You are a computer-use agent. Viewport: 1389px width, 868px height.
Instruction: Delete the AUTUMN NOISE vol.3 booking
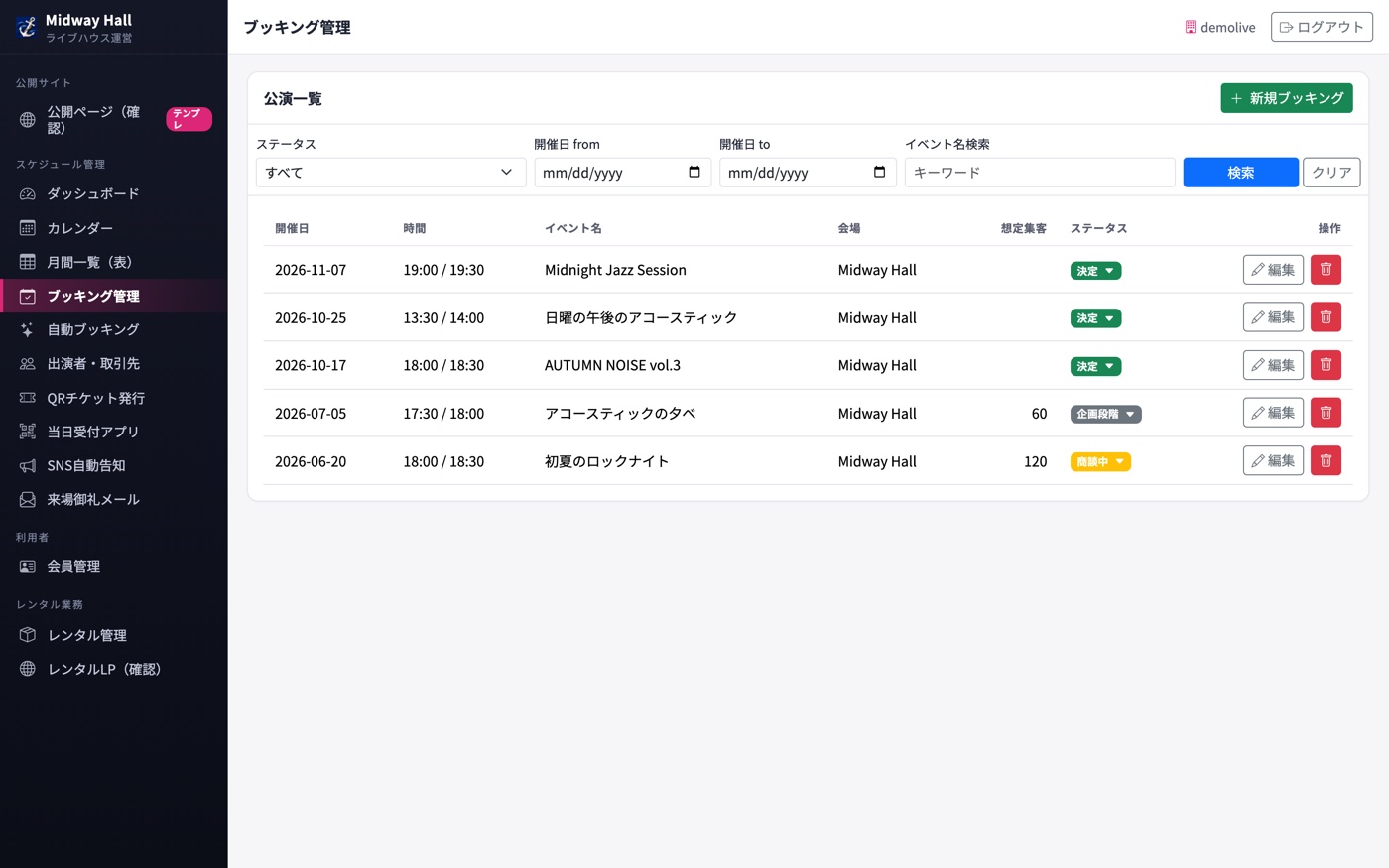(1326, 365)
